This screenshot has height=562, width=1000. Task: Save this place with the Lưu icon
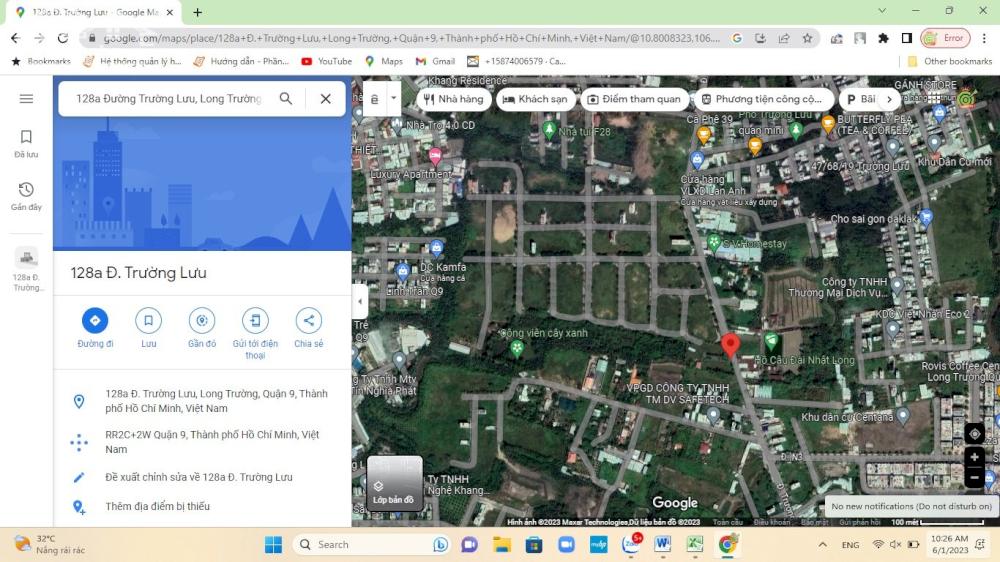click(x=148, y=320)
